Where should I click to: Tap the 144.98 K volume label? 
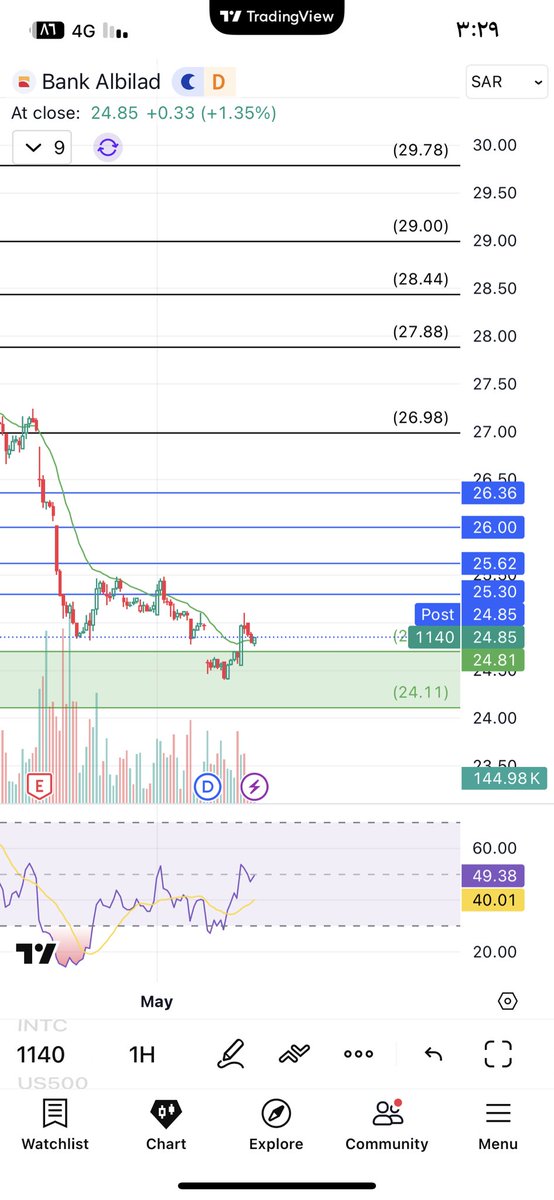coord(504,778)
